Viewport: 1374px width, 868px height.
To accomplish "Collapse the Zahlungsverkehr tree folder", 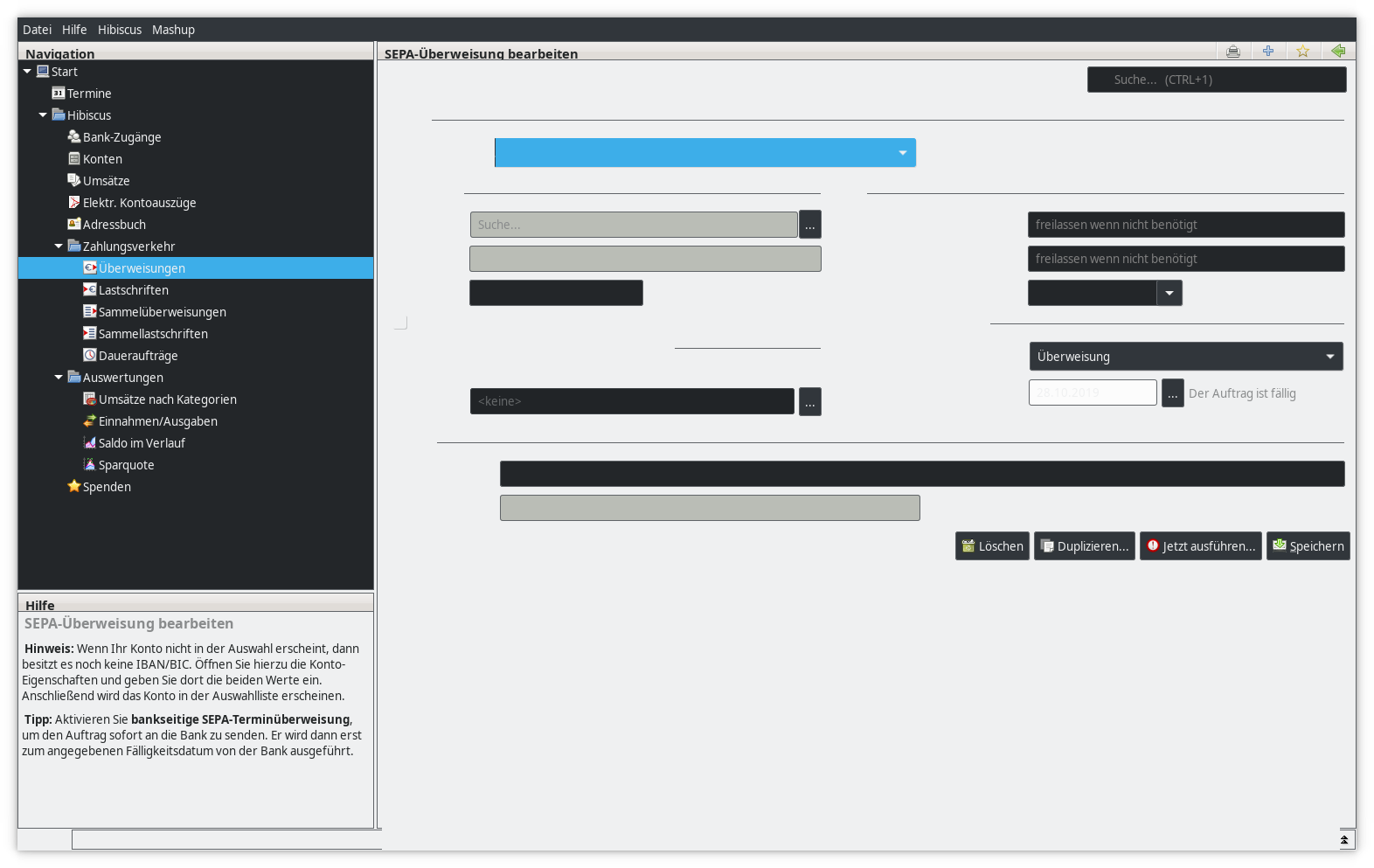I will click(x=59, y=247).
